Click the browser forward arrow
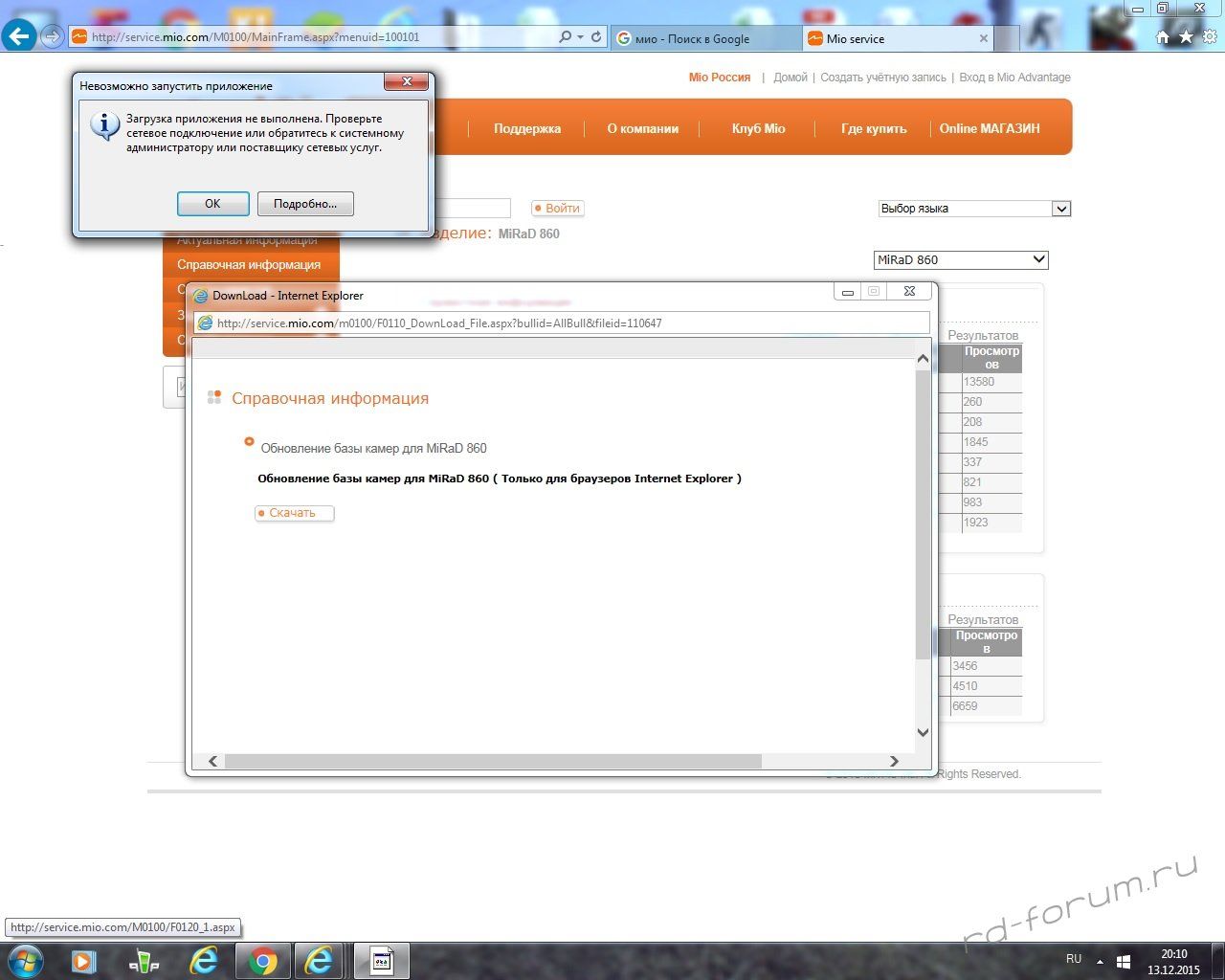The image size is (1225, 980). click(53, 37)
